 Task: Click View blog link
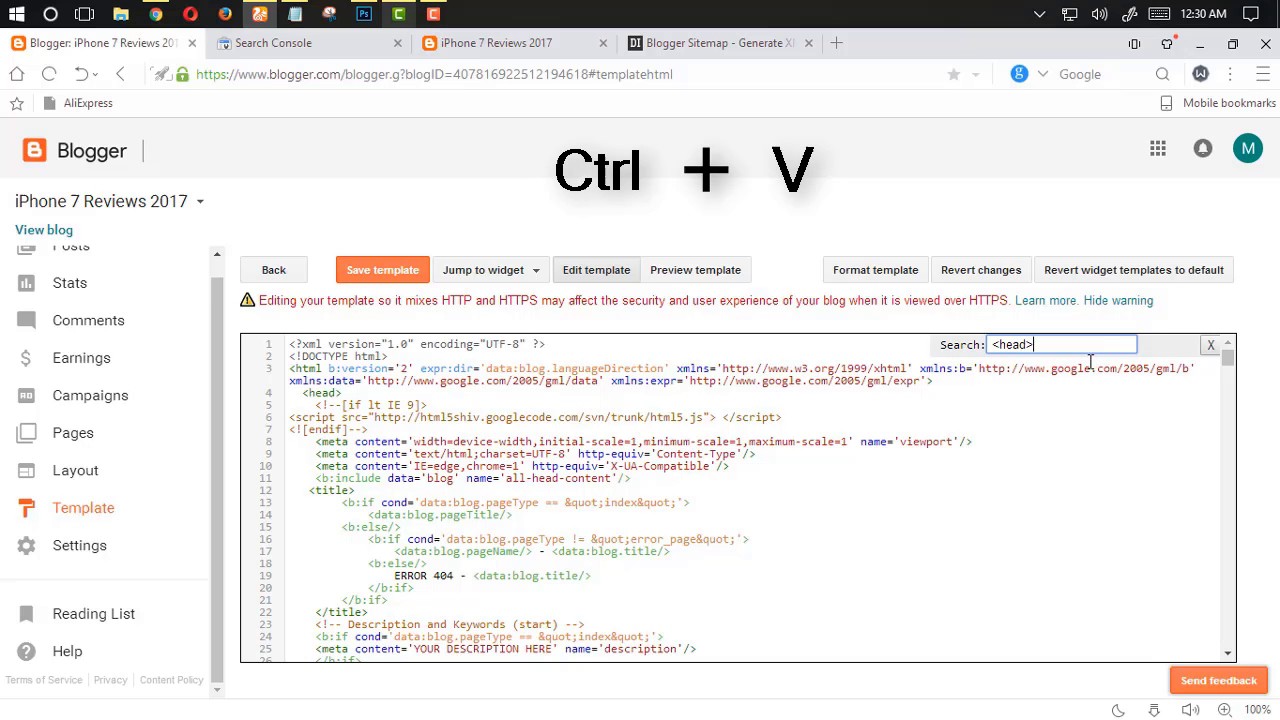point(44,230)
